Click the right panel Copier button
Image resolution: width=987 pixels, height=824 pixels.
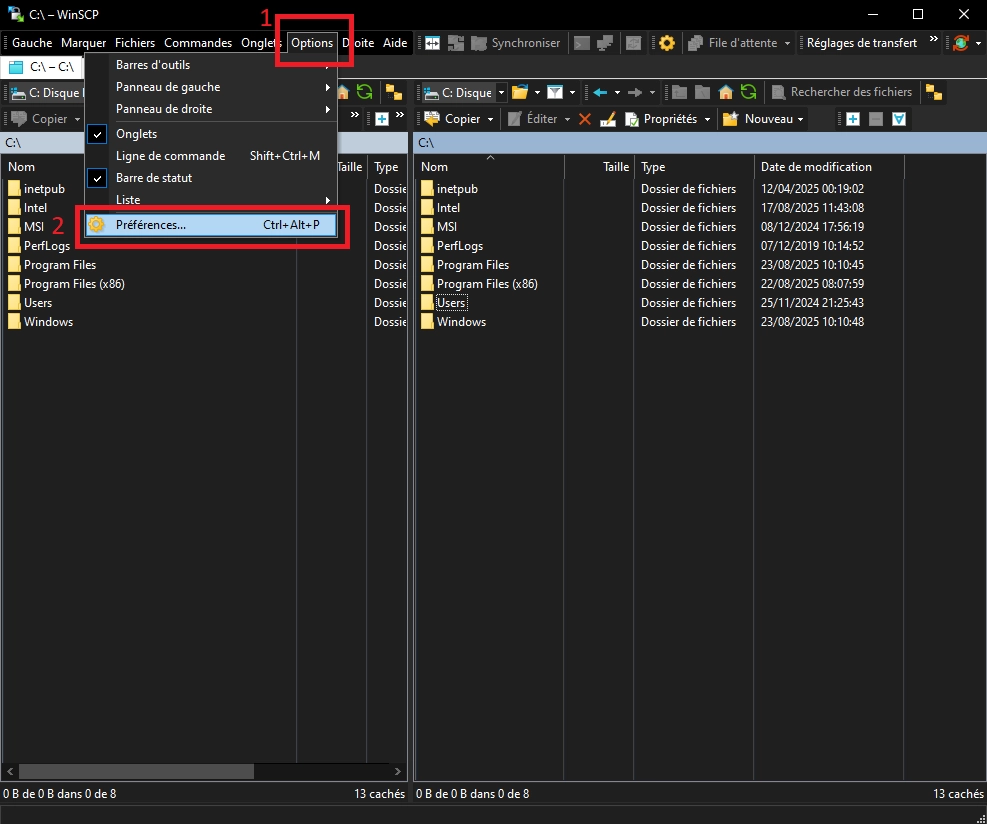[452, 119]
